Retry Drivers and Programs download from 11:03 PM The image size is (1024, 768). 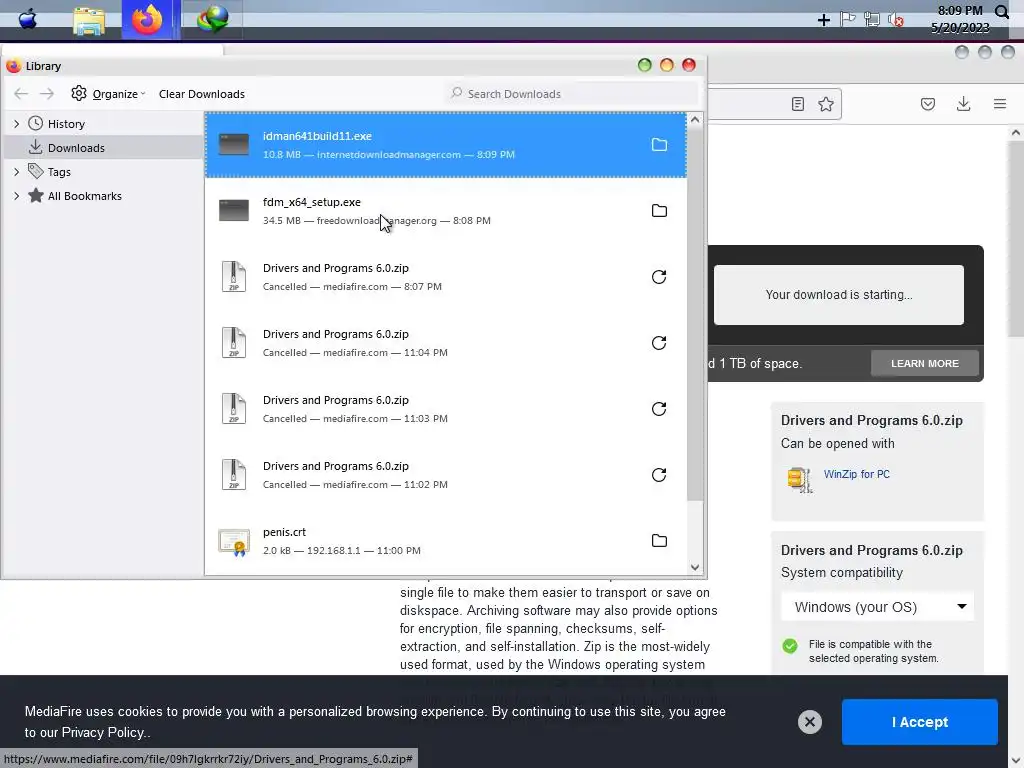click(x=659, y=409)
